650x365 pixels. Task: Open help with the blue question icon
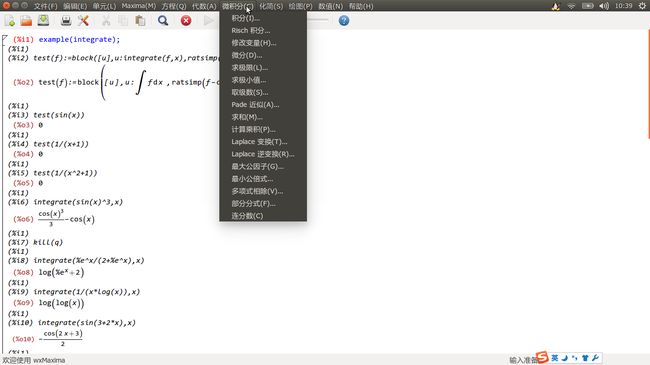(x=344, y=21)
